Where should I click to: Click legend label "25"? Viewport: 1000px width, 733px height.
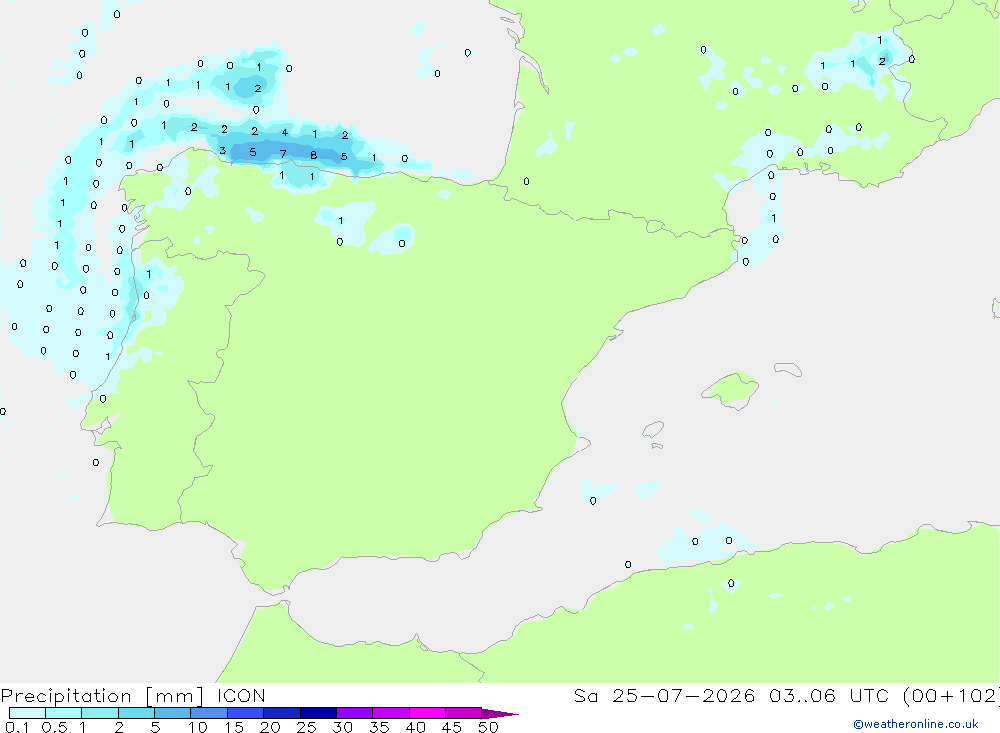[306, 727]
